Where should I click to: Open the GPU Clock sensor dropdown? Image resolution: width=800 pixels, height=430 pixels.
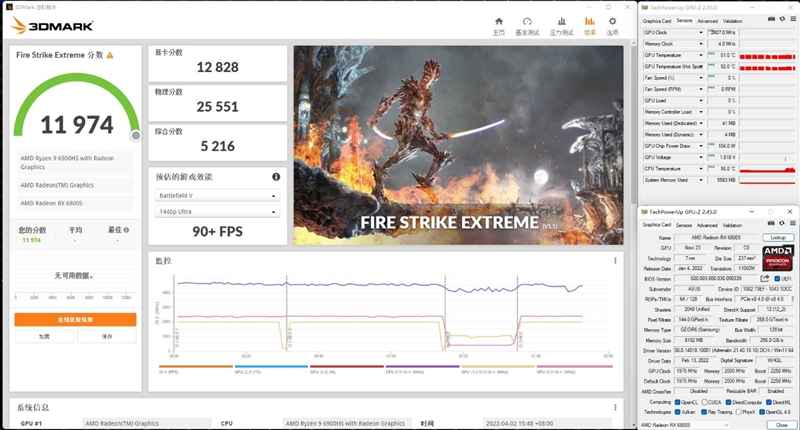(701, 33)
